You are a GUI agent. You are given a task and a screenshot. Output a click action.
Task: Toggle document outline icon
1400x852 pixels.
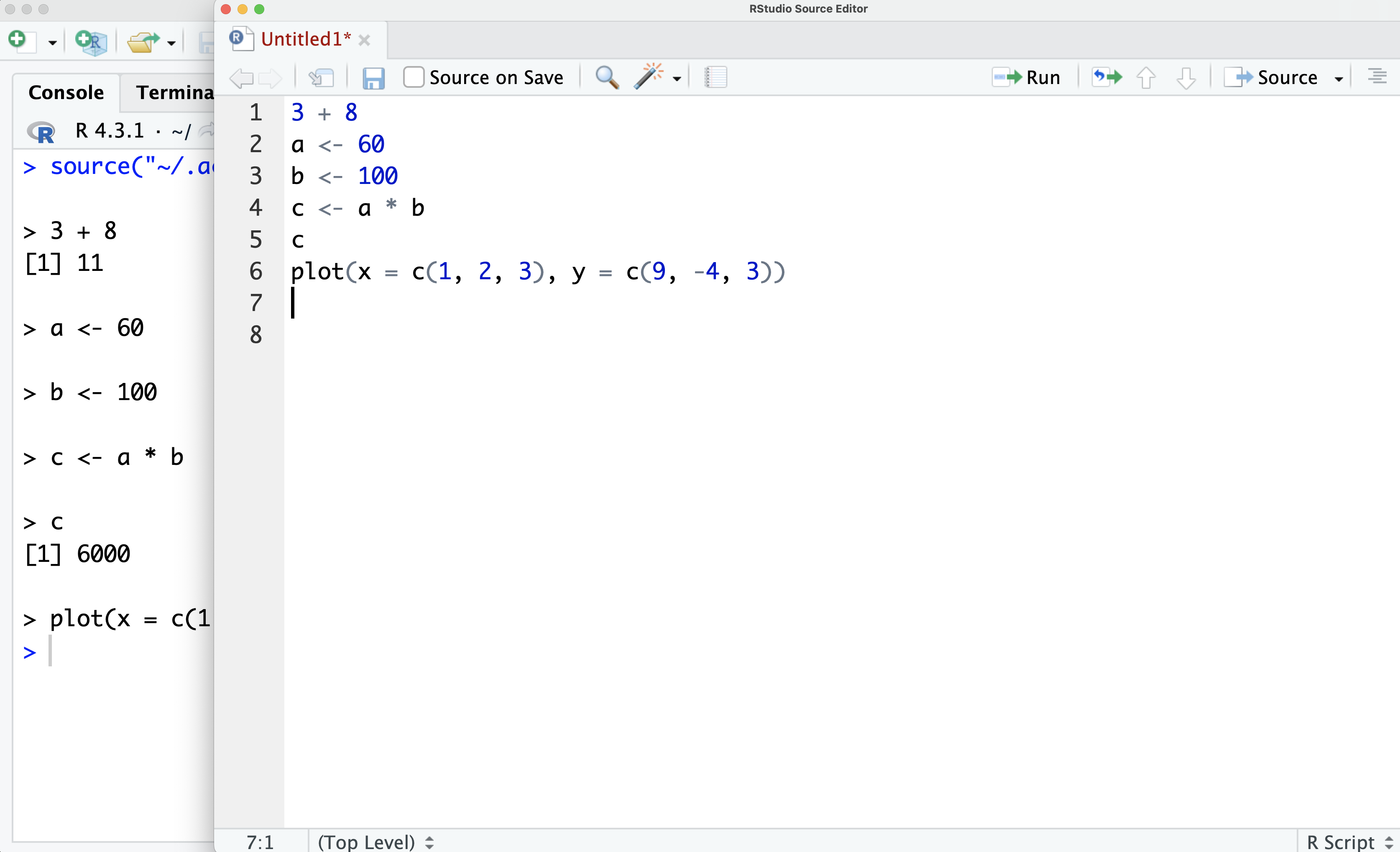(x=1377, y=76)
